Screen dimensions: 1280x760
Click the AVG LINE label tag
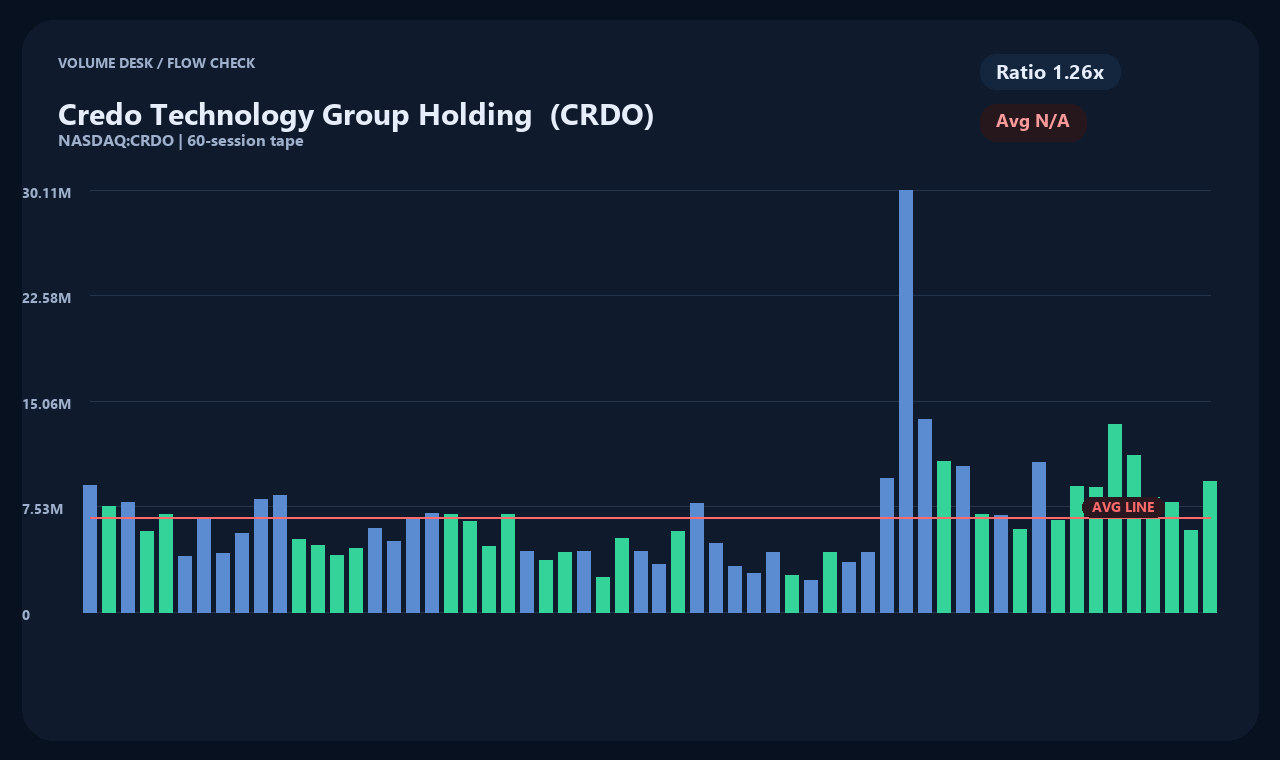[x=1123, y=507]
